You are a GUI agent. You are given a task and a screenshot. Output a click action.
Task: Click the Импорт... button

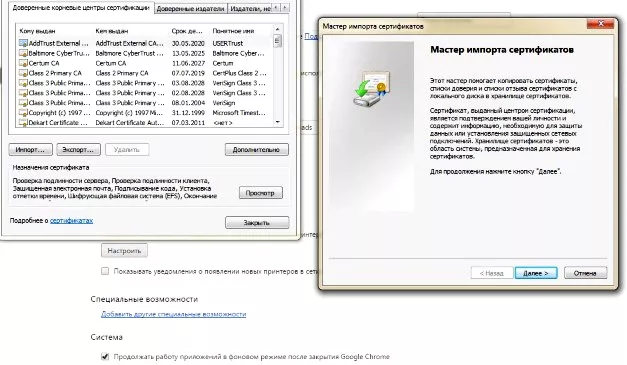30,150
